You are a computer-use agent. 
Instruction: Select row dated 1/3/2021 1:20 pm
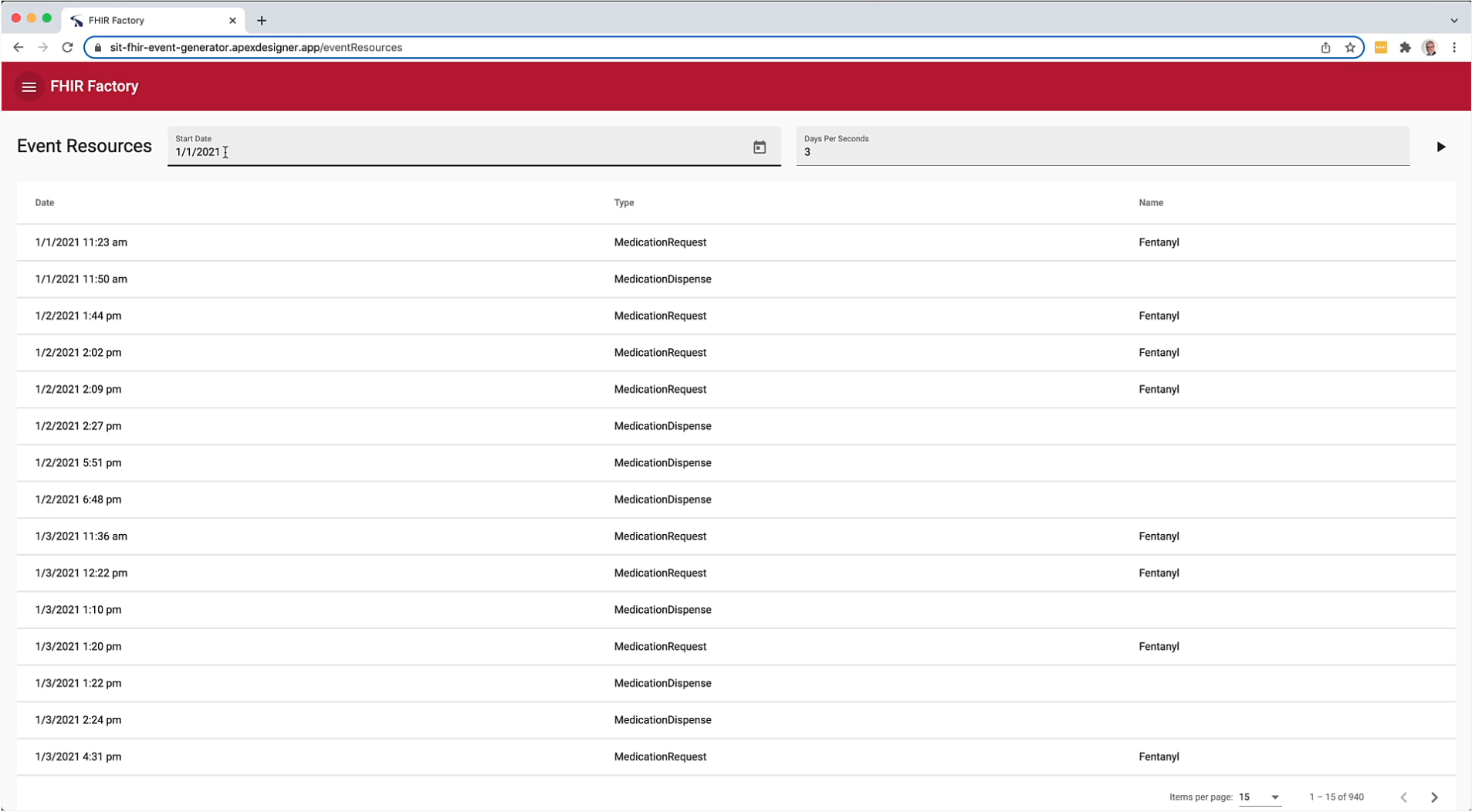pyautogui.click(x=736, y=647)
